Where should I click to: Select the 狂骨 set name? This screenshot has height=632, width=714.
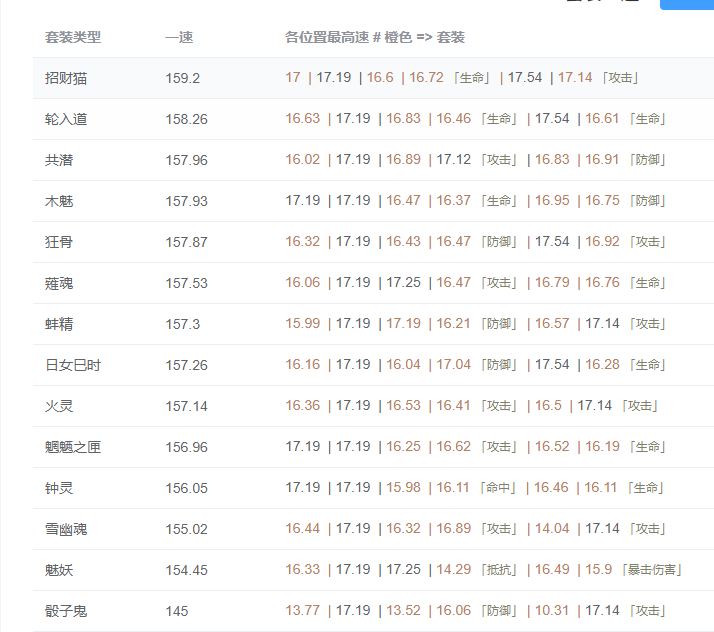(59, 242)
